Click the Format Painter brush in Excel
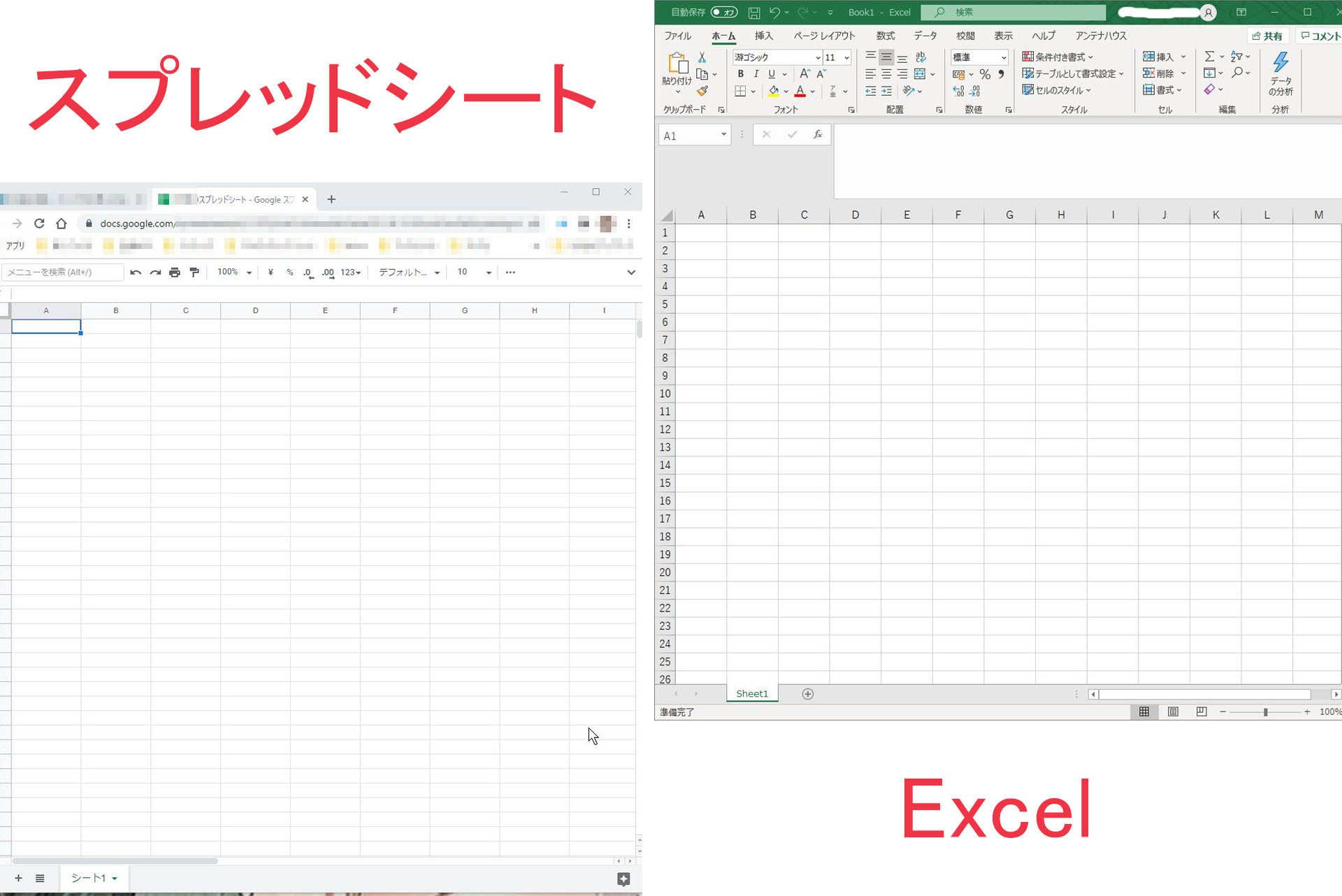 [x=702, y=91]
